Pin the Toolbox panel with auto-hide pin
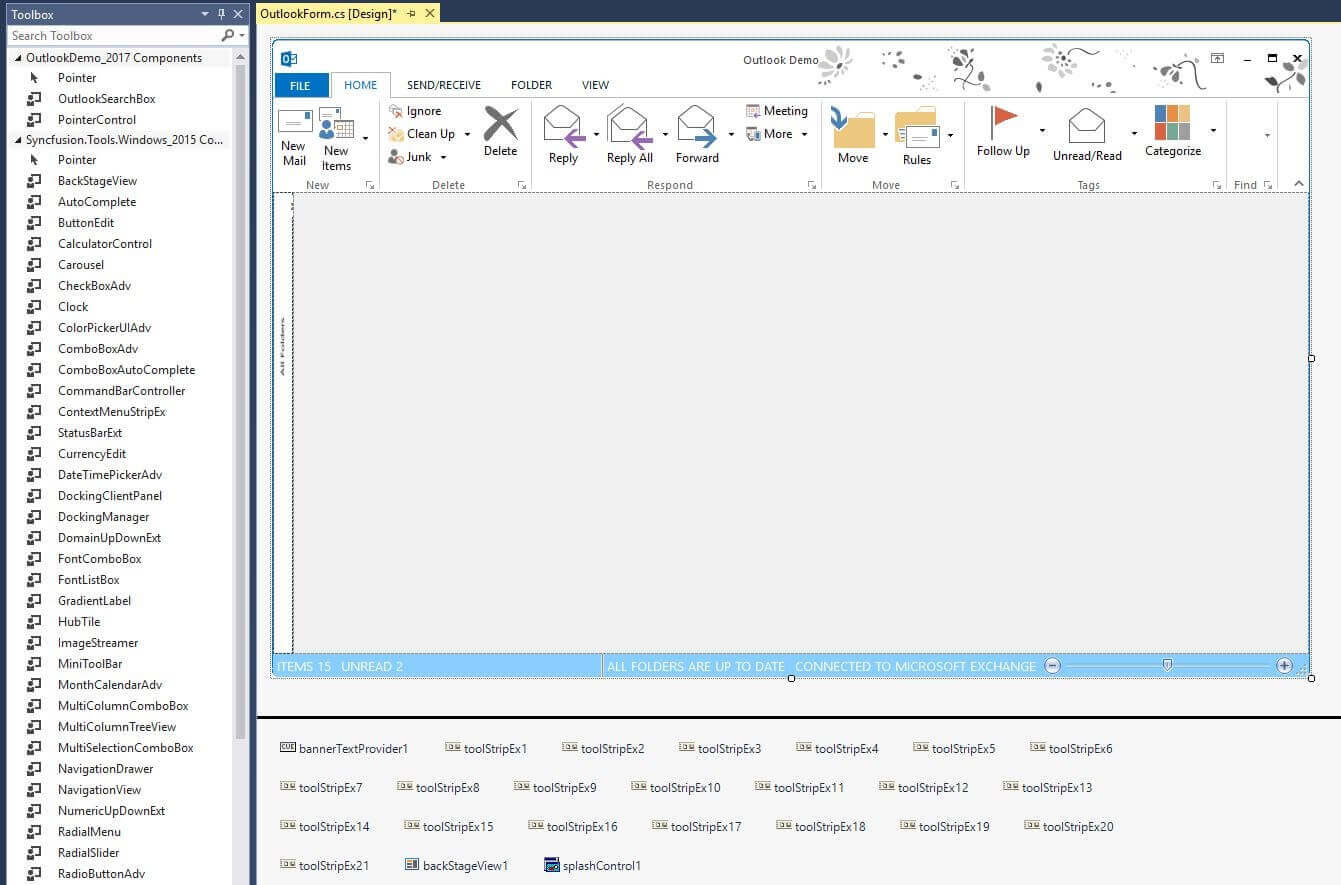Viewport: 1341px width, 885px height. (222, 15)
